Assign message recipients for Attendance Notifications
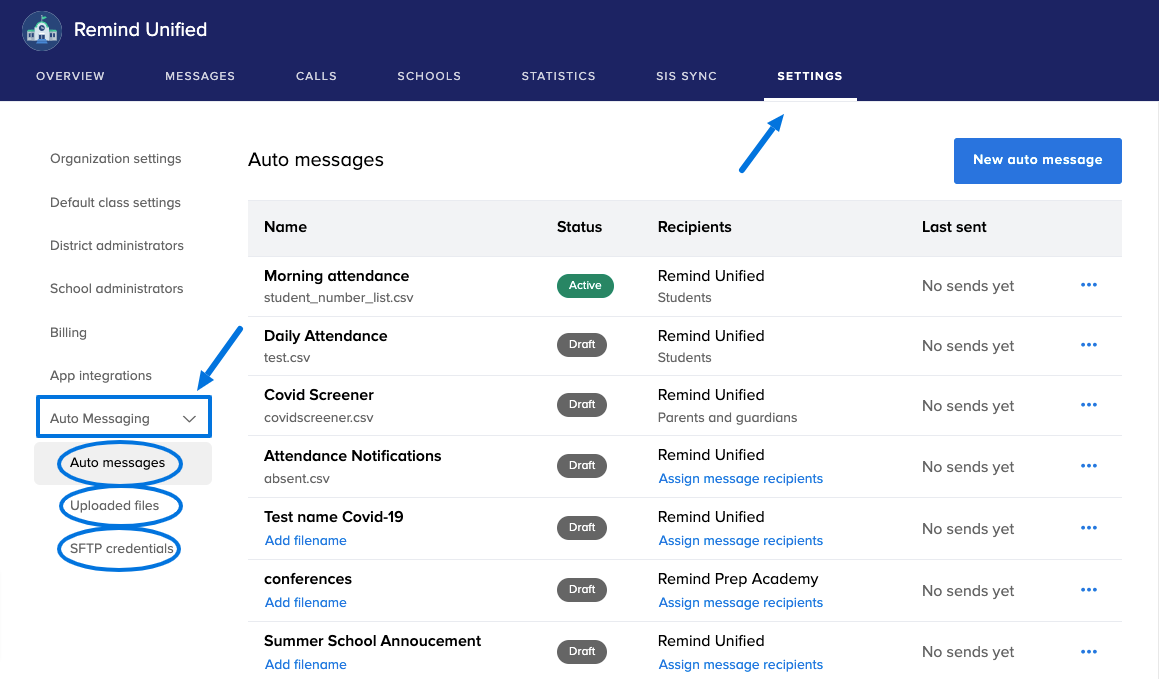This screenshot has height=679, width=1159. pyautogui.click(x=740, y=479)
